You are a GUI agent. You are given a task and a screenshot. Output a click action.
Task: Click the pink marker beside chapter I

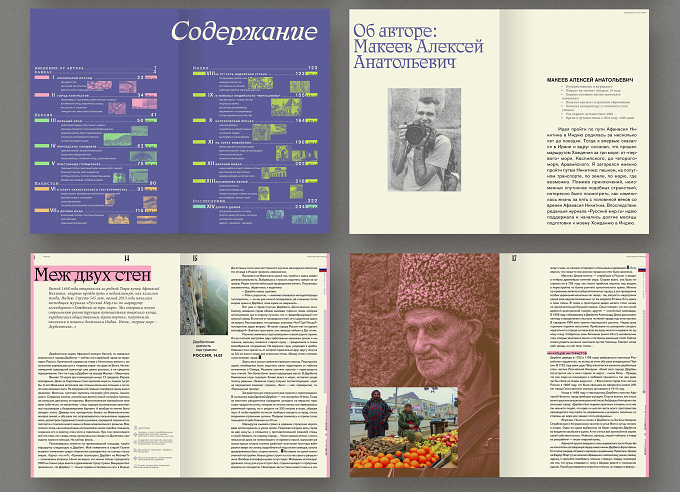[x=42, y=77]
